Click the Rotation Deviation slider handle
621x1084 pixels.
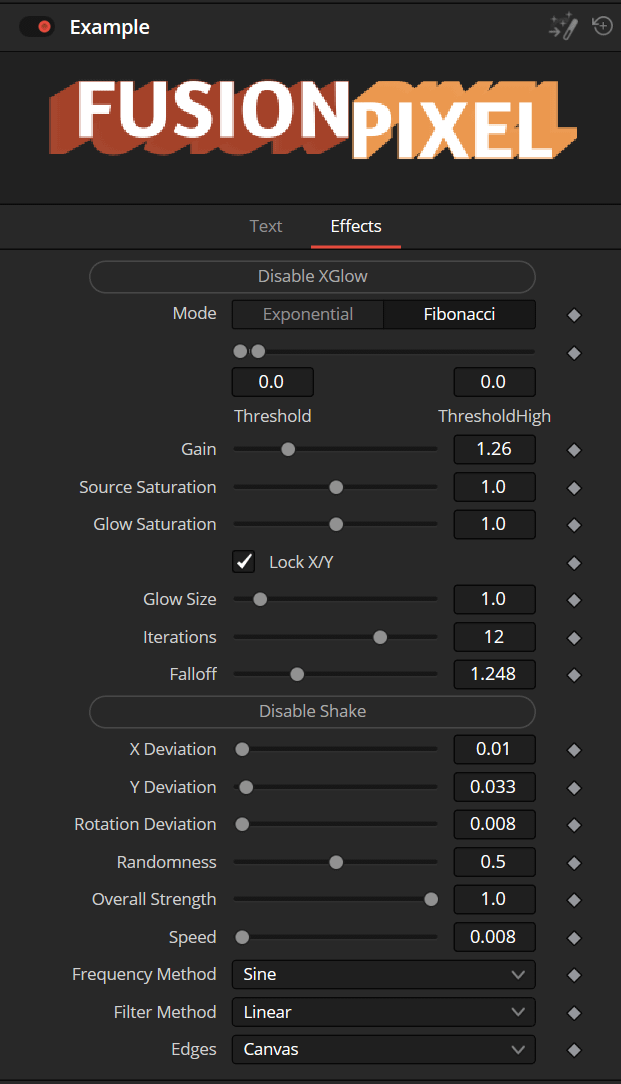242,825
